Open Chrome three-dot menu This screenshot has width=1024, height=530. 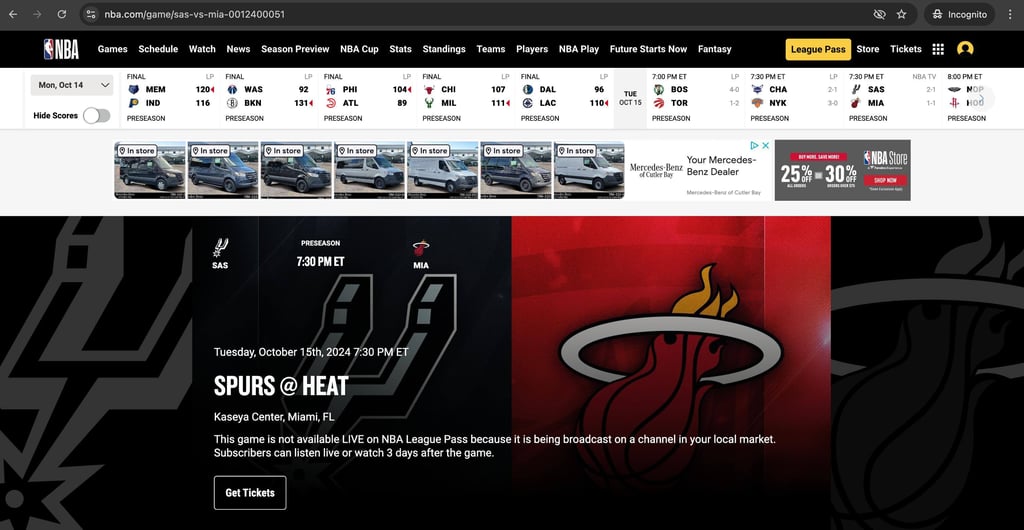pyautogui.click(x=1010, y=14)
